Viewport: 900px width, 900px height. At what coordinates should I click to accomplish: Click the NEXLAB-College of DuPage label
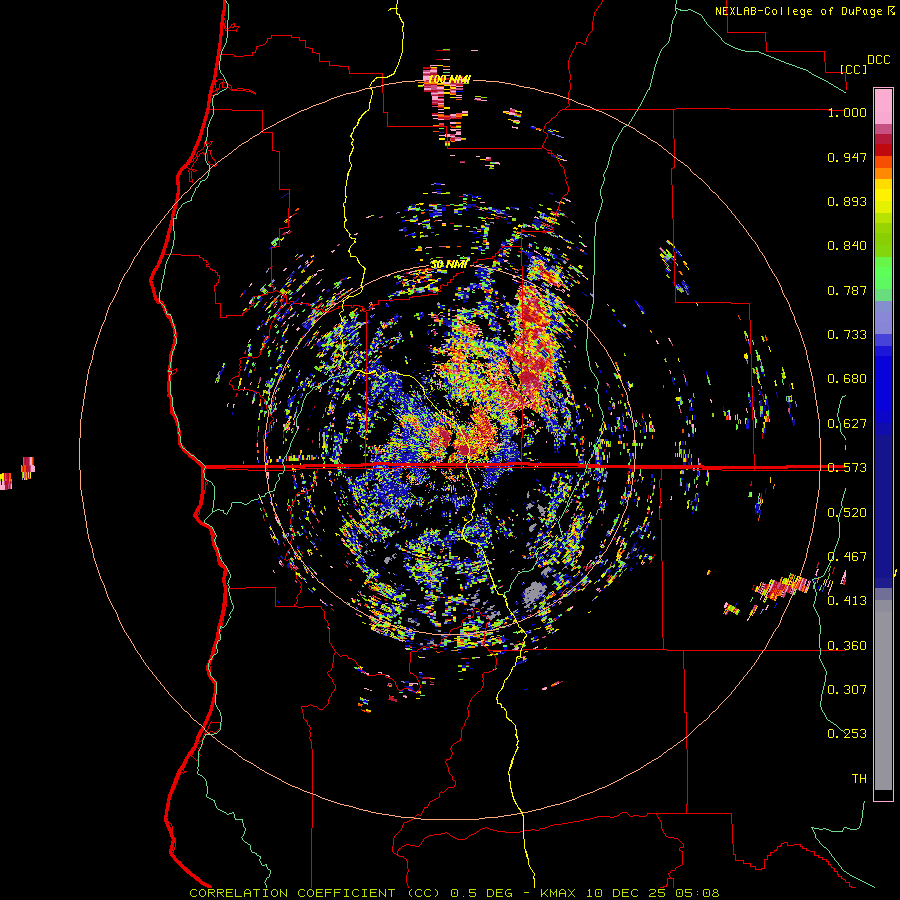[798, 11]
